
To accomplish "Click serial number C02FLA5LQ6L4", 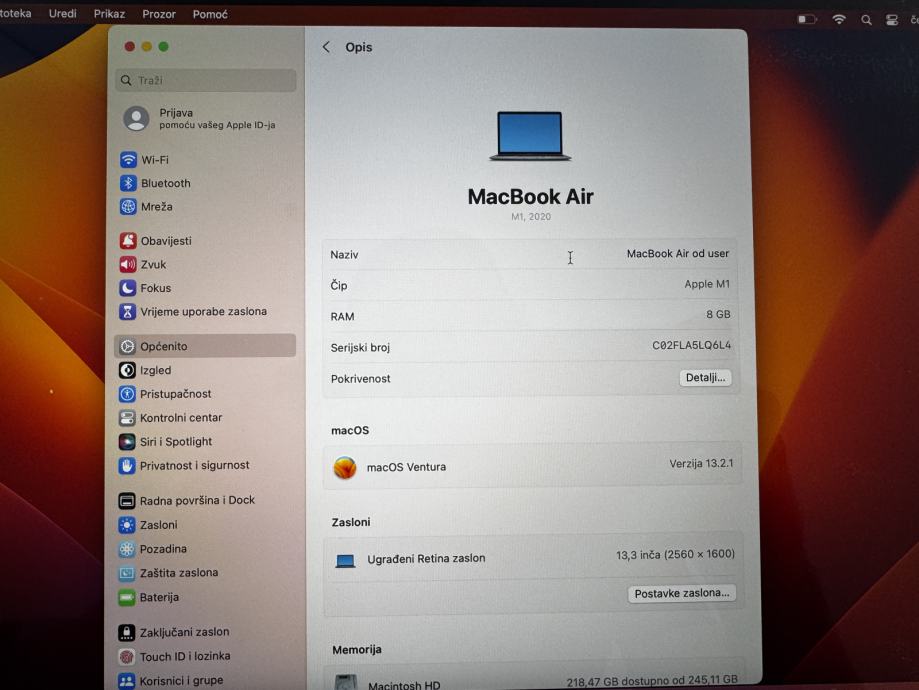I will [692, 345].
